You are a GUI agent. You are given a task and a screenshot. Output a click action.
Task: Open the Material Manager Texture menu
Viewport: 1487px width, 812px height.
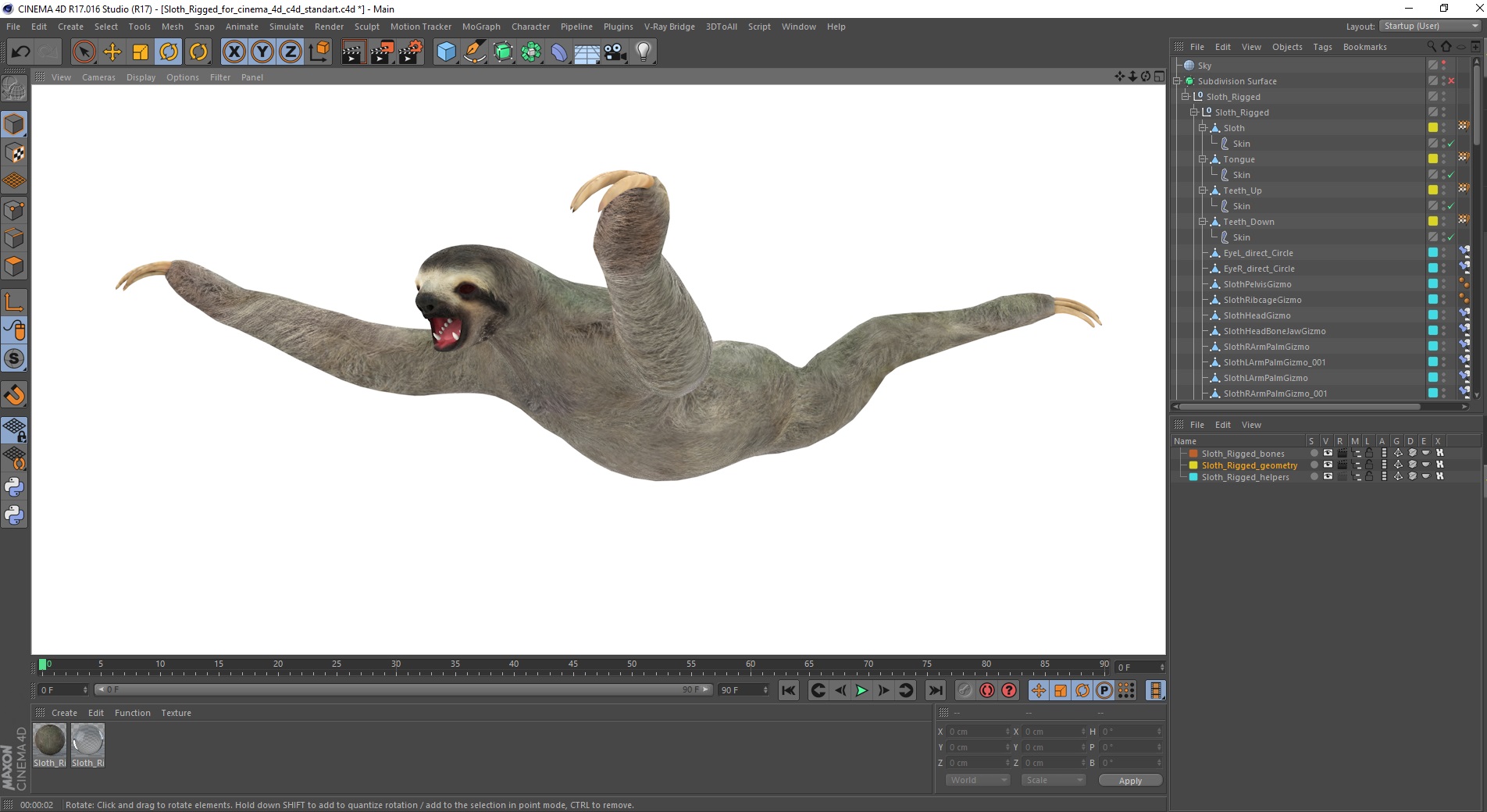(x=176, y=713)
